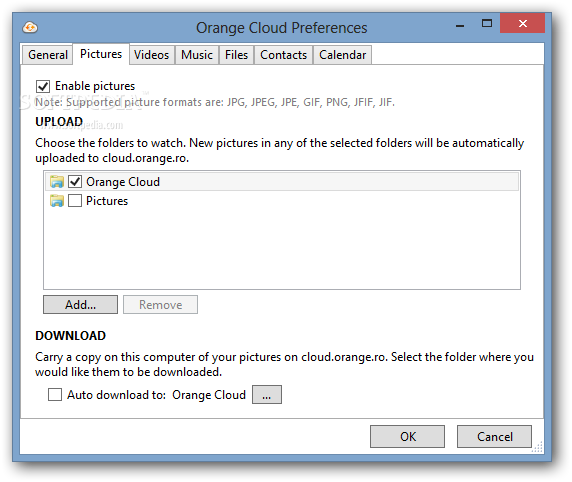Toggle the Enable pictures checkbox

43,86
